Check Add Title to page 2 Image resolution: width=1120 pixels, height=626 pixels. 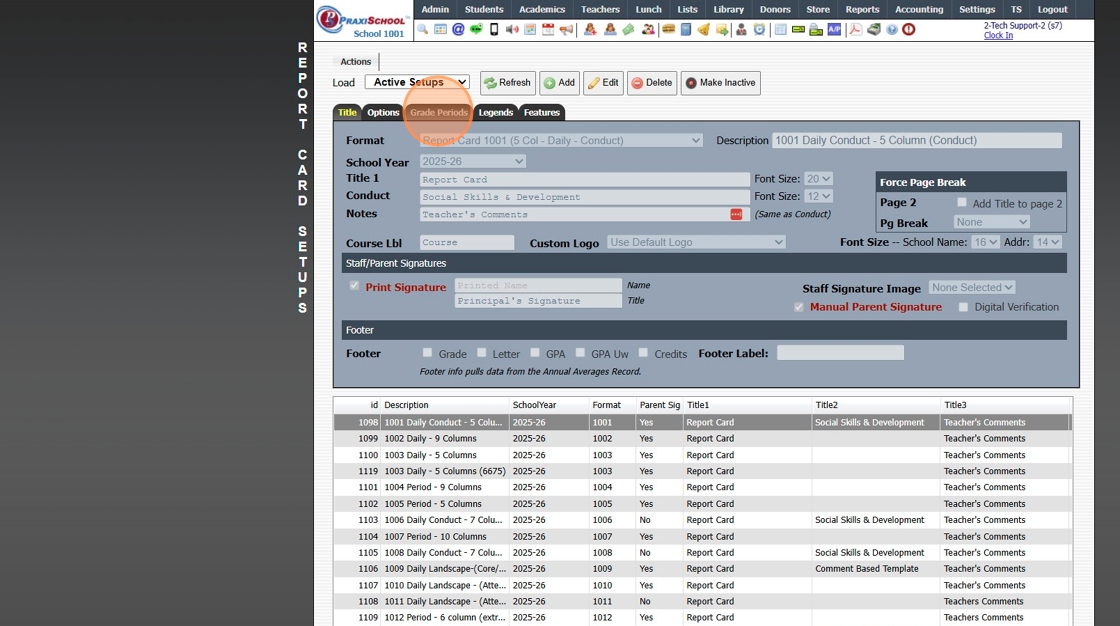pos(961,203)
